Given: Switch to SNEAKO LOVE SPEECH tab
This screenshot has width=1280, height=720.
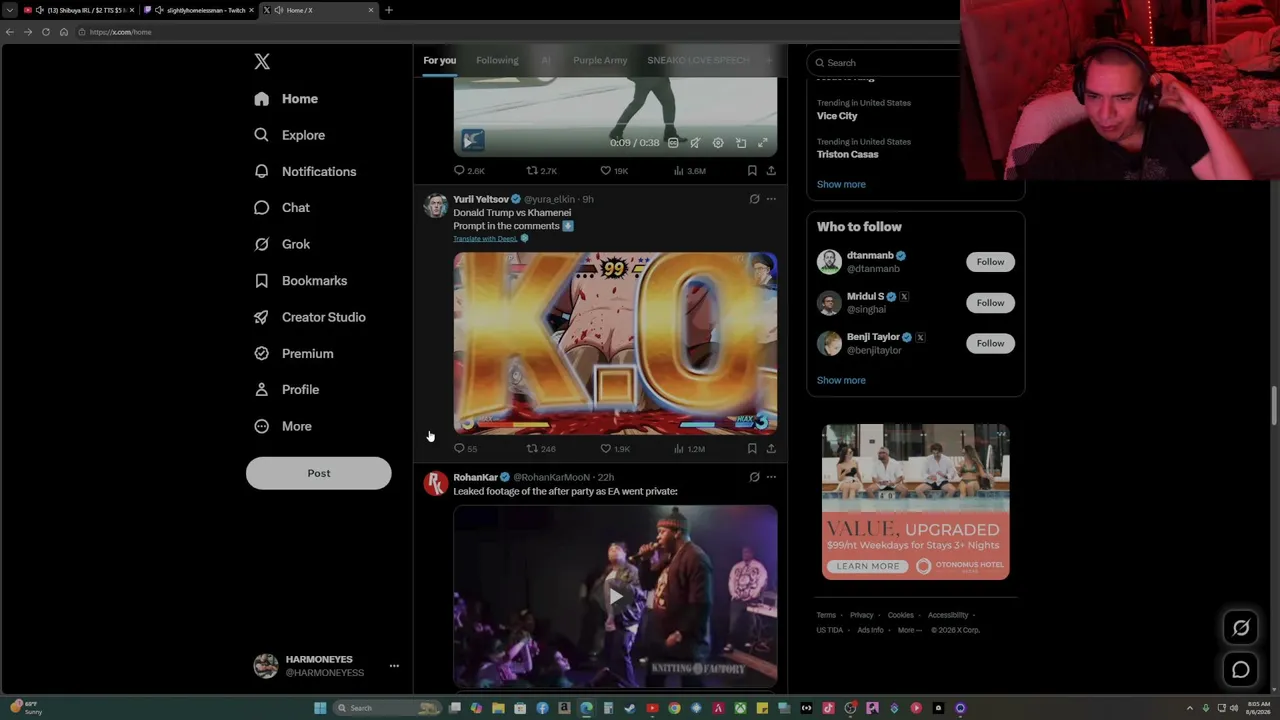Looking at the screenshot, I should [698, 60].
